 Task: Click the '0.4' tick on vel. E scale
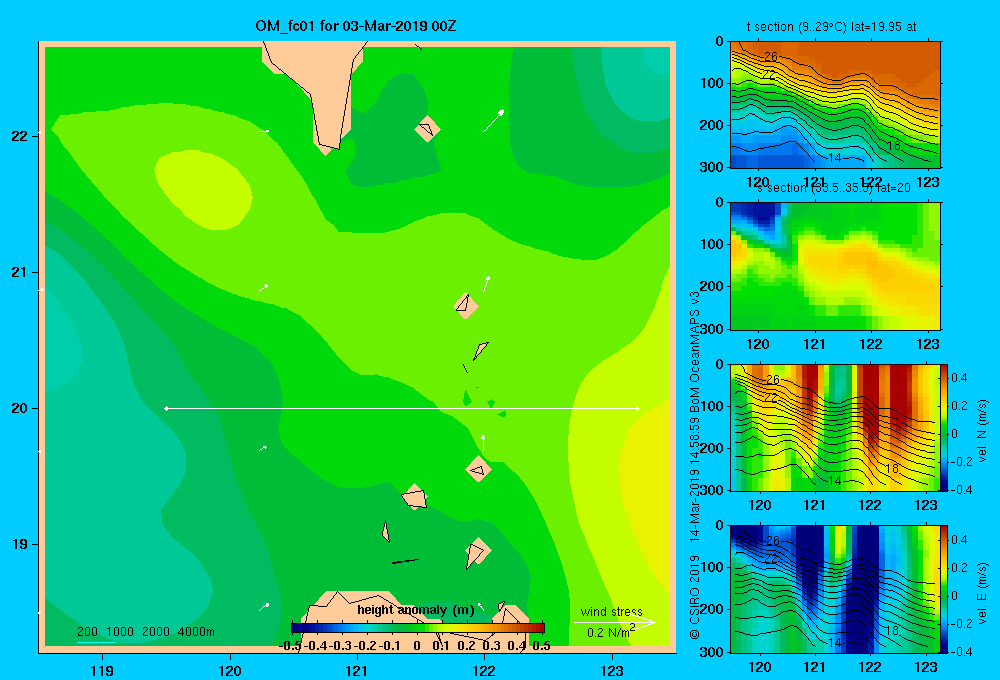coord(959,540)
